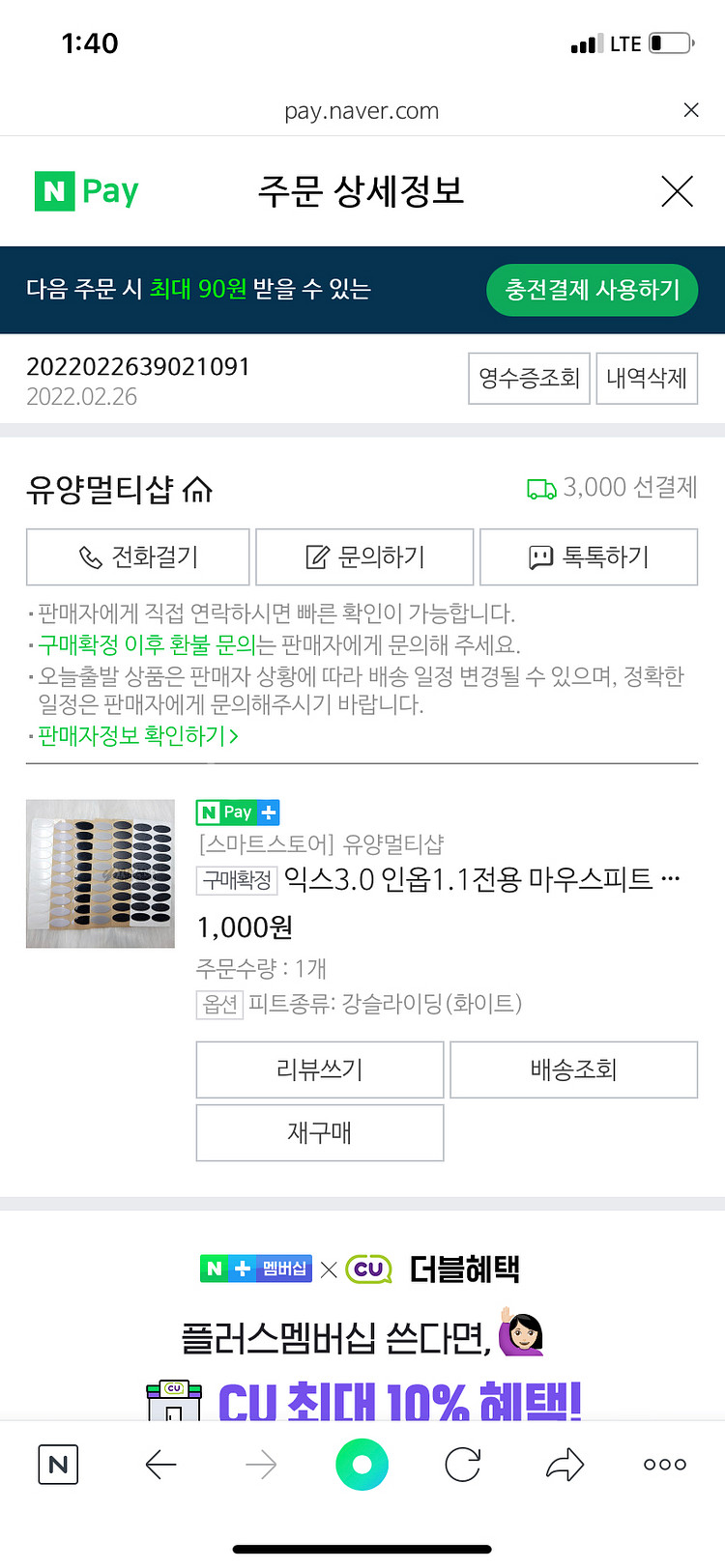The width and height of the screenshot is (725, 1568).
Task: Tap the green circle center button
Action: click(362, 1465)
